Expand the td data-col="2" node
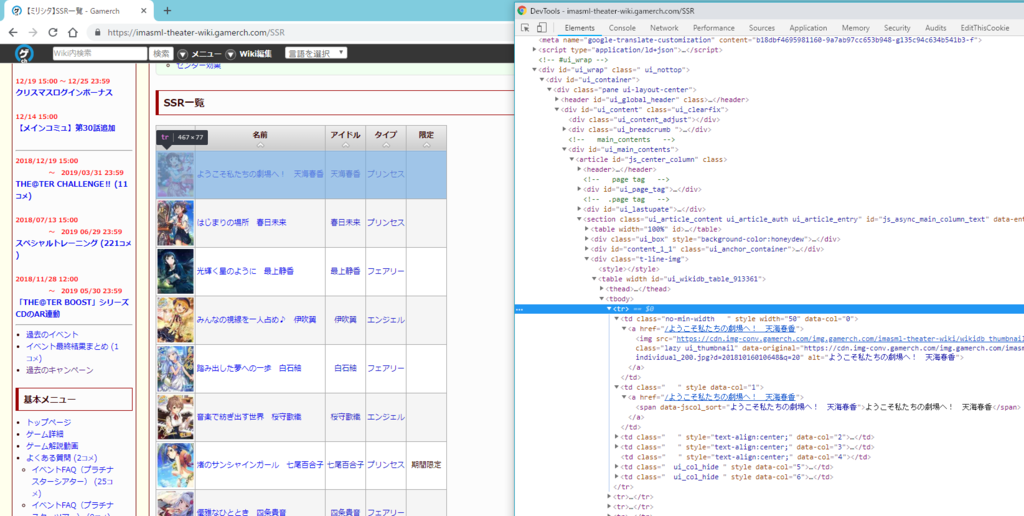 (617, 437)
